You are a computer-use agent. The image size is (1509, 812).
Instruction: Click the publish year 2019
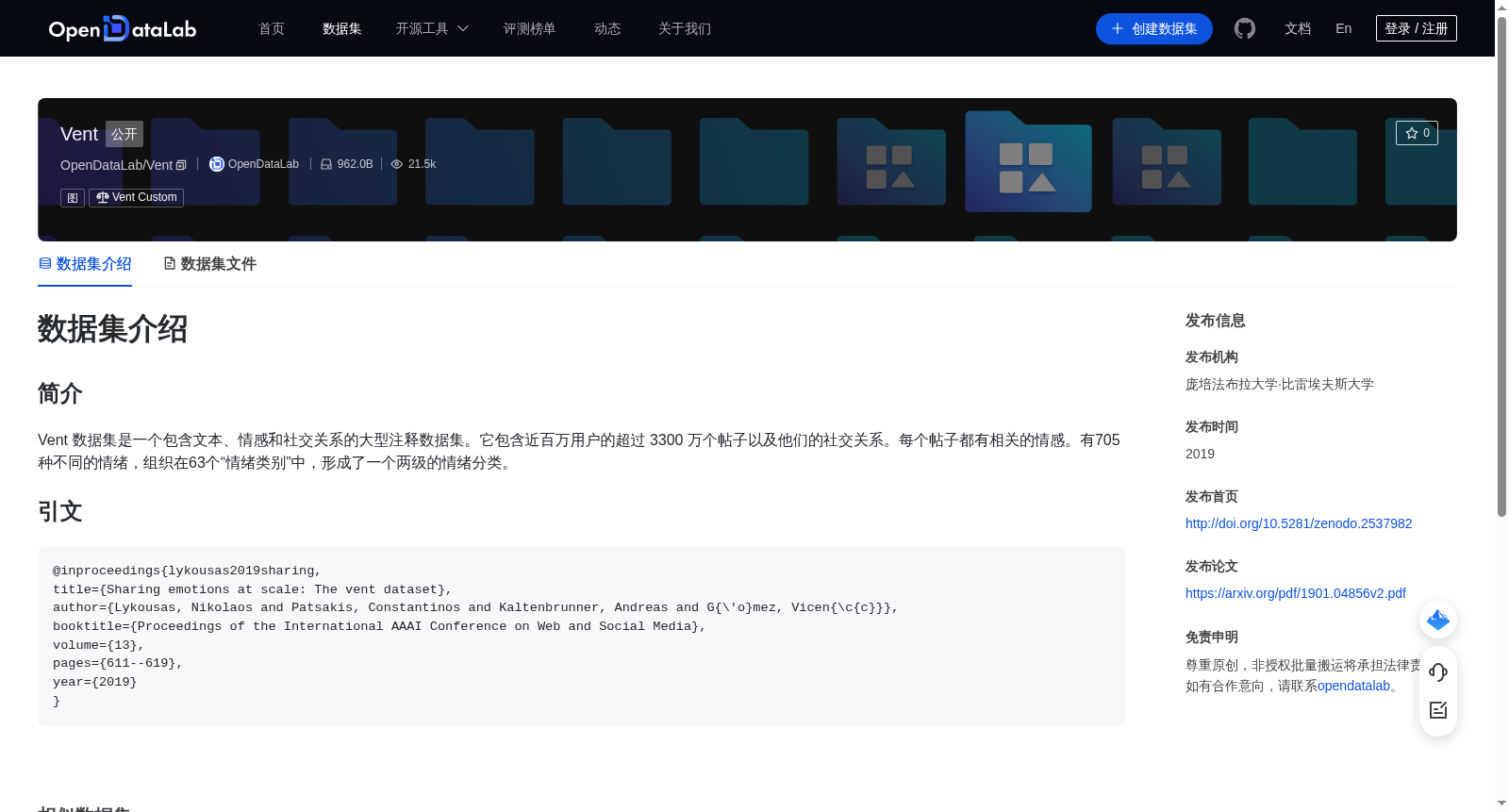click(1200, 454)
